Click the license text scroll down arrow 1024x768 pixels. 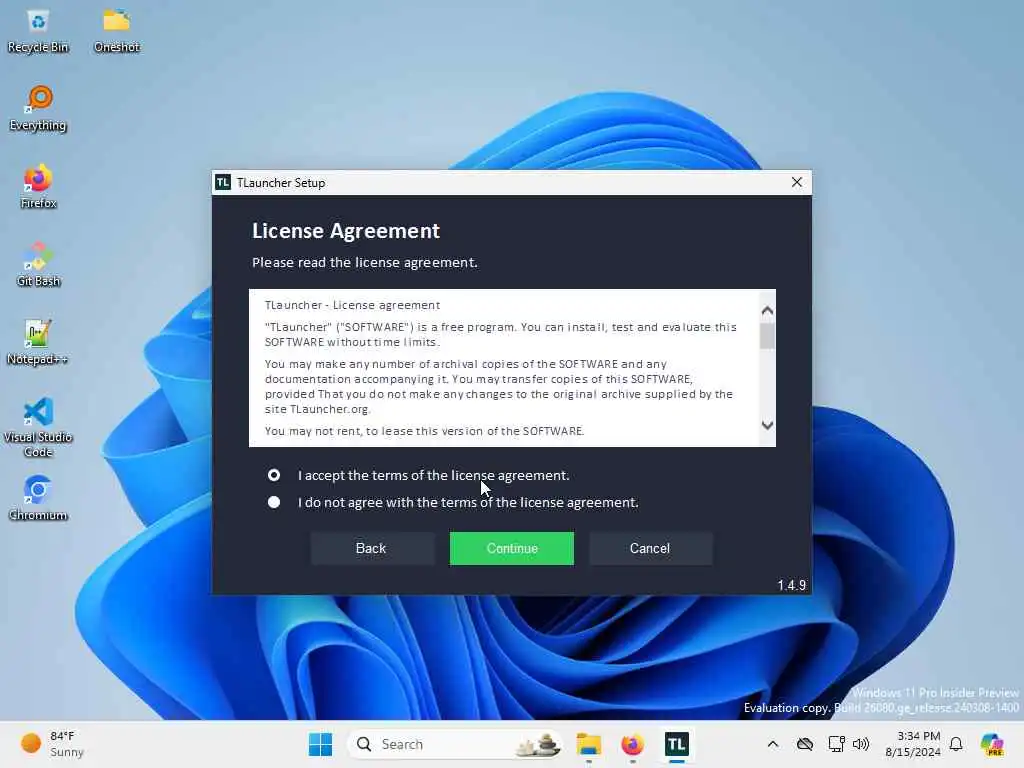pyautogui.click(x=767, y=425)
